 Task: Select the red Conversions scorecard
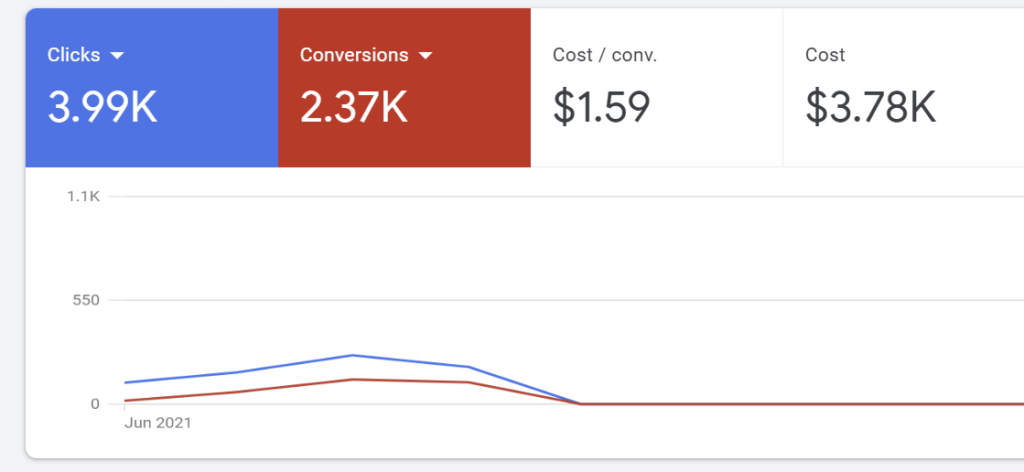click(x=404, y=87)
